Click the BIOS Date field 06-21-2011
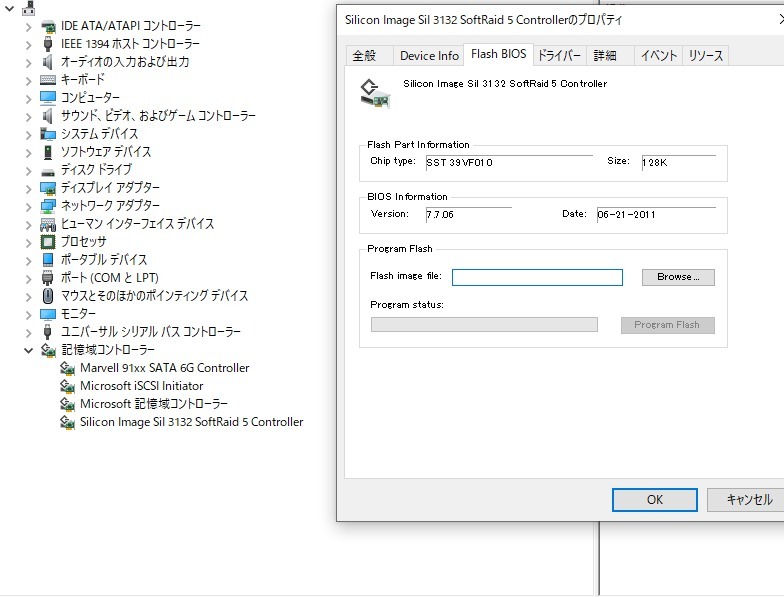Image resolution: width=784 pixels, height=597 pixels. tap(656, 214)
